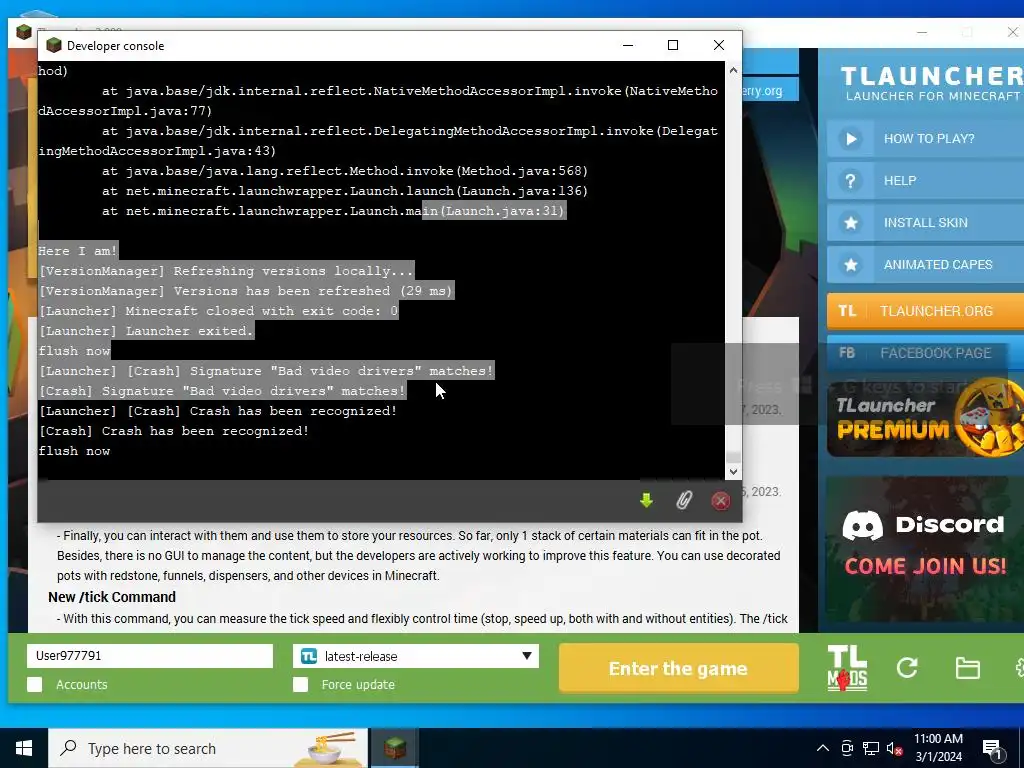Show hidden system tray icons
The height and width of the screenshot is (768, 1024).
[x=823, y=748]
